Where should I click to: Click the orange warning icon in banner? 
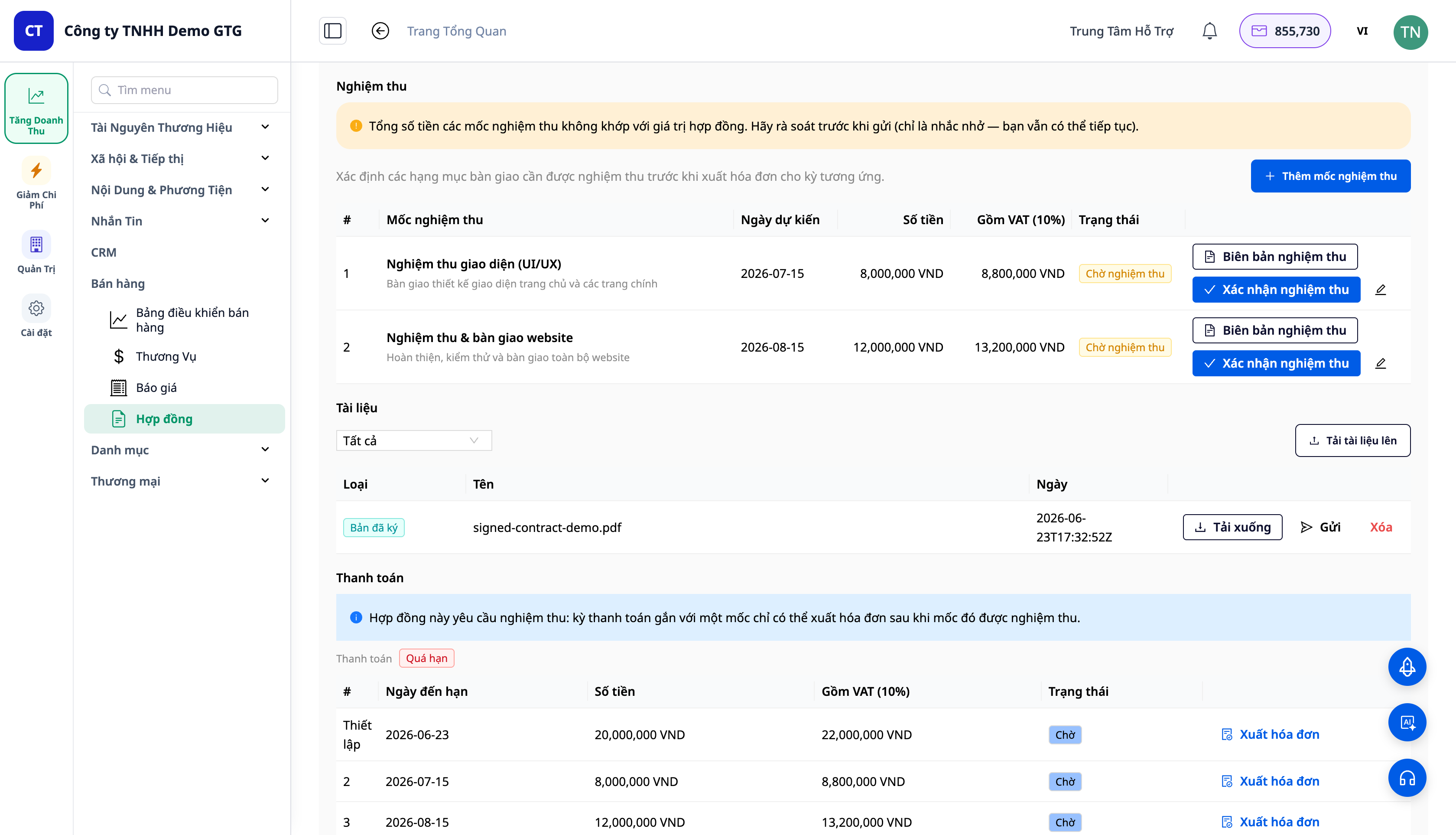(356, 126)
